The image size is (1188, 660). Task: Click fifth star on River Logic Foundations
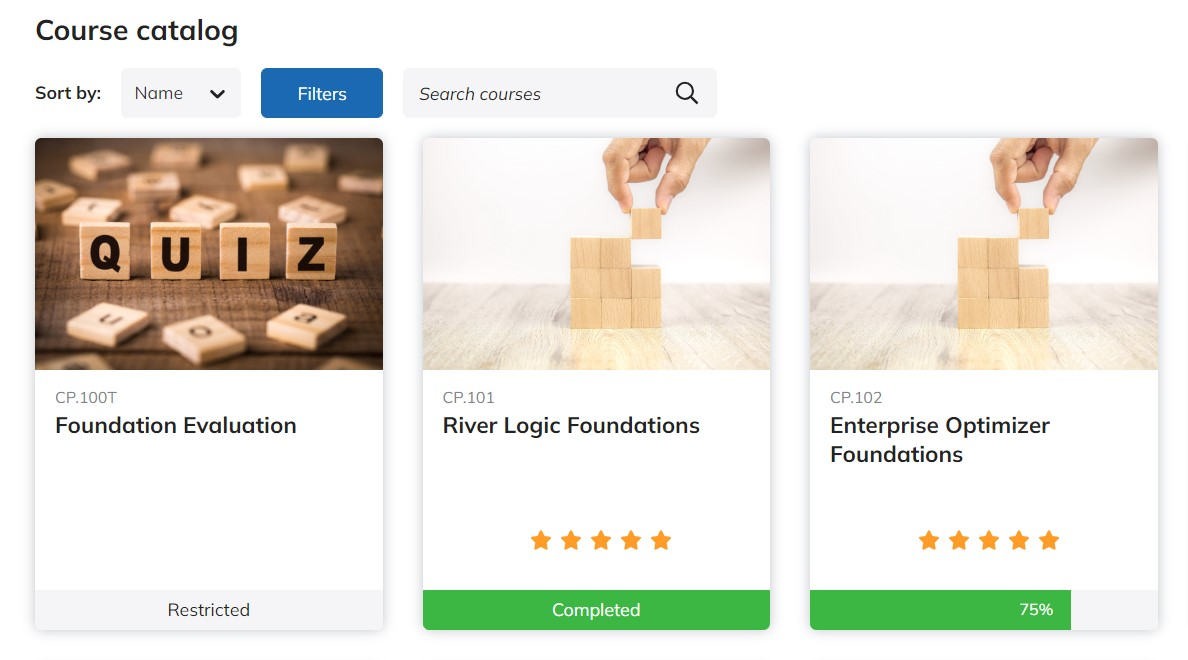(x=661, y=541)
